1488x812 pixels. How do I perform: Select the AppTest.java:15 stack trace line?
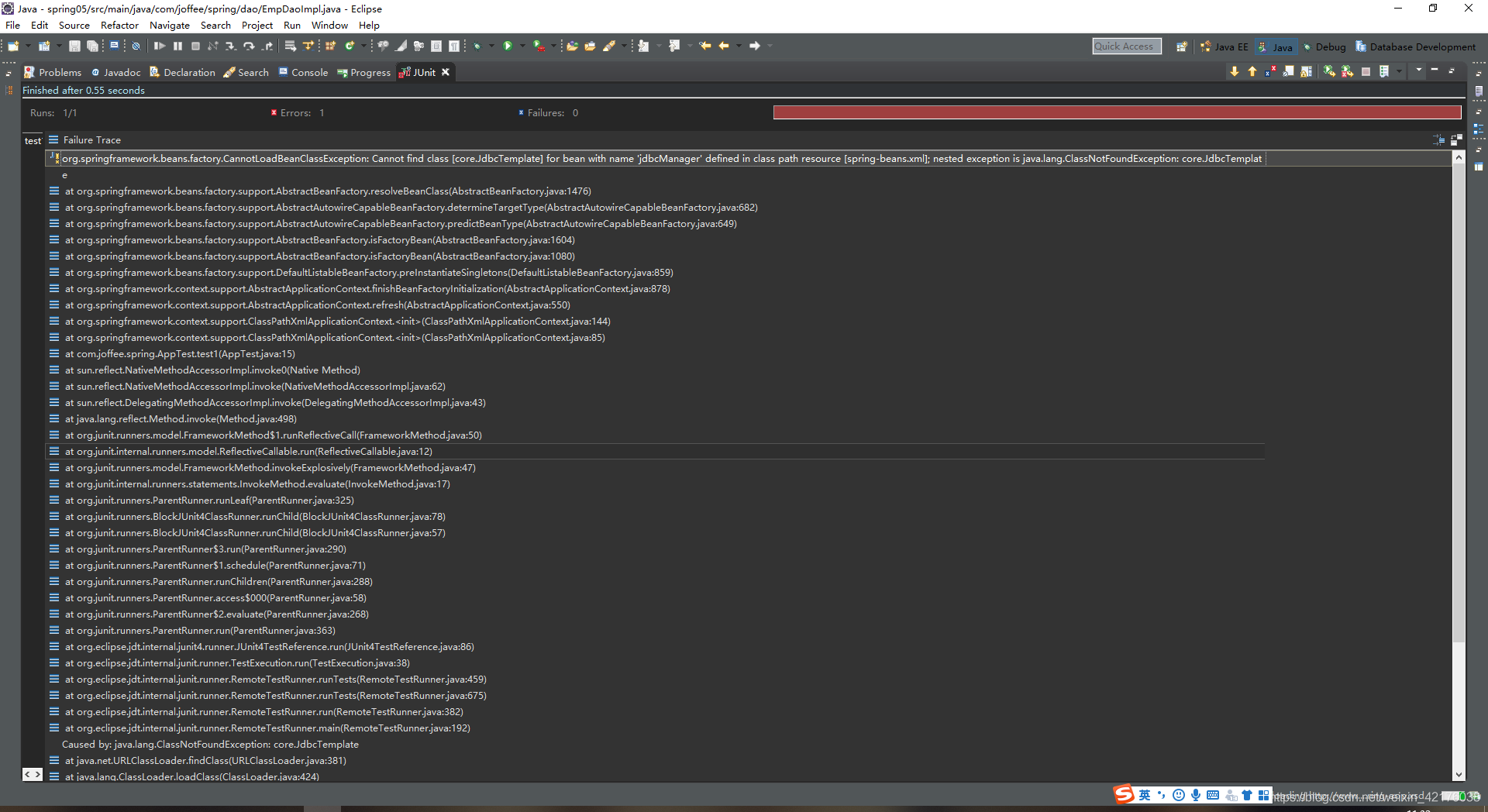point(178,353)
